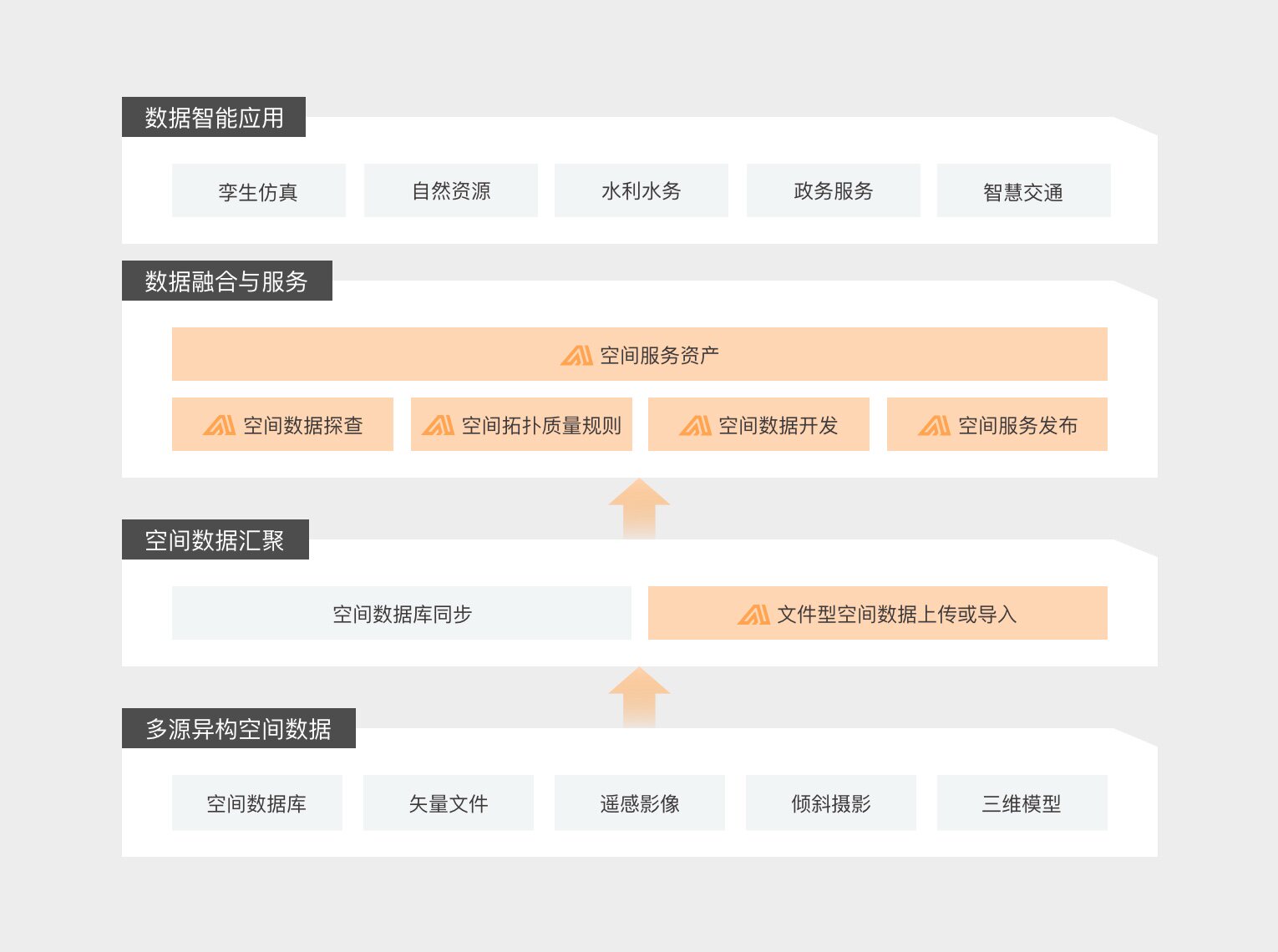The height and width of the screenshot is (952, 1278).
Task: Select the 矢量文件 source box
Action: coord(449,803)
